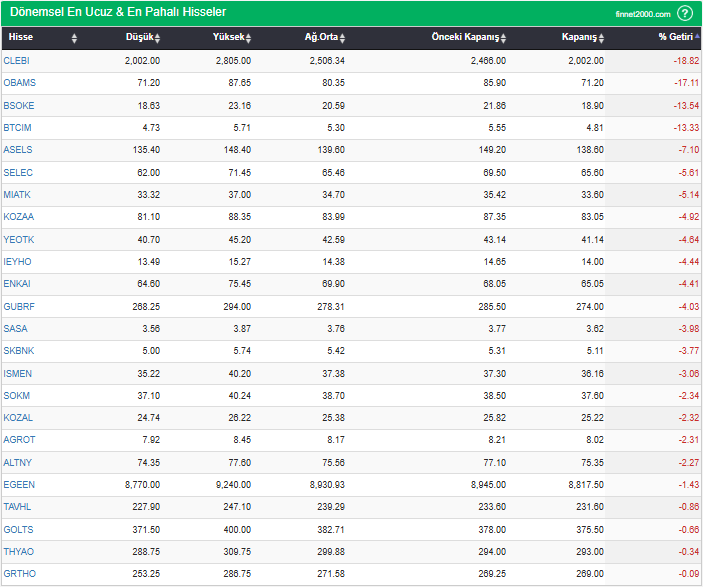Select ASELS return value -7.10
The height and width of the screenshot is (587, 703).
pyautogui.click(x=689, y=150)
